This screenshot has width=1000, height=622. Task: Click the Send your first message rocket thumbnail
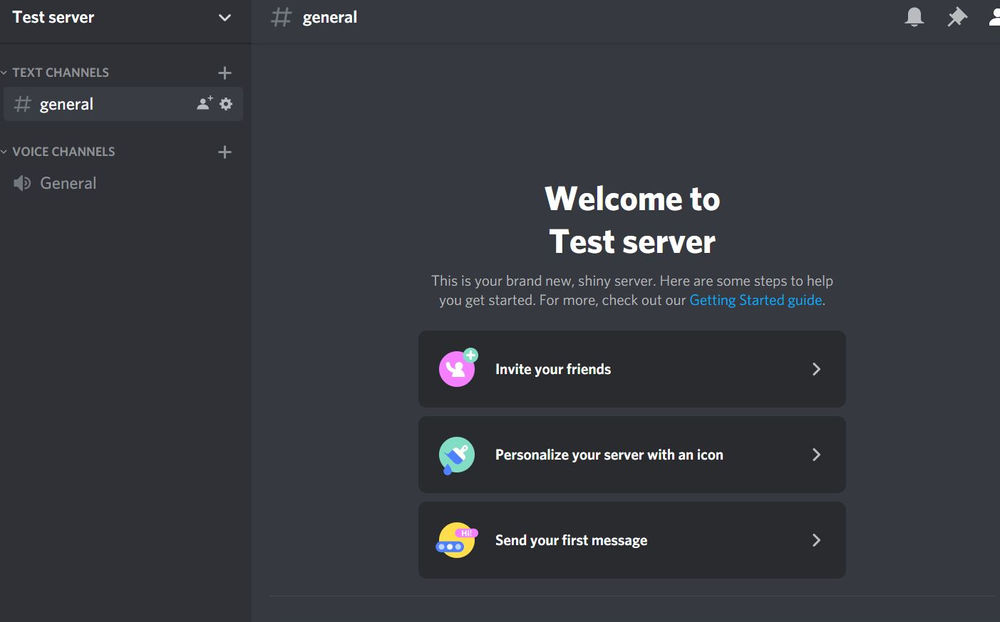(456, 540)
